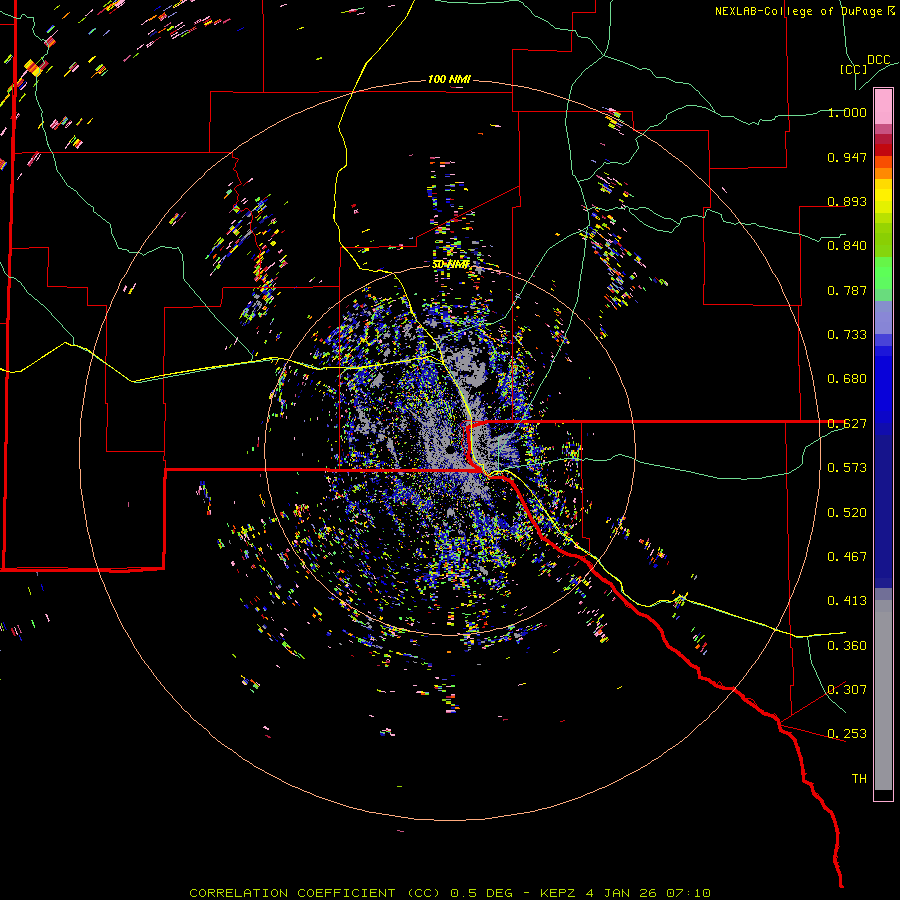Click the TH threshold legend label
Screen dimensions: 900x900
pos(859,779)
